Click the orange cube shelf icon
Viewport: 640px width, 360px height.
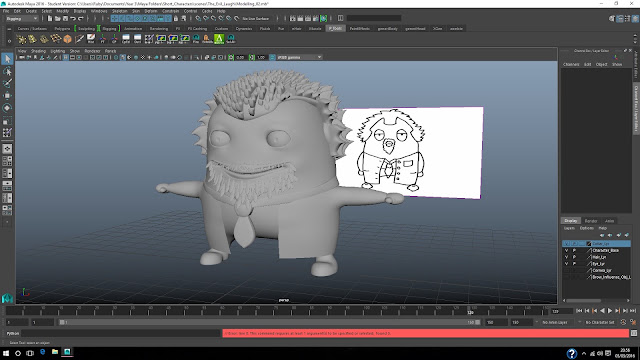tap(67, 39)
